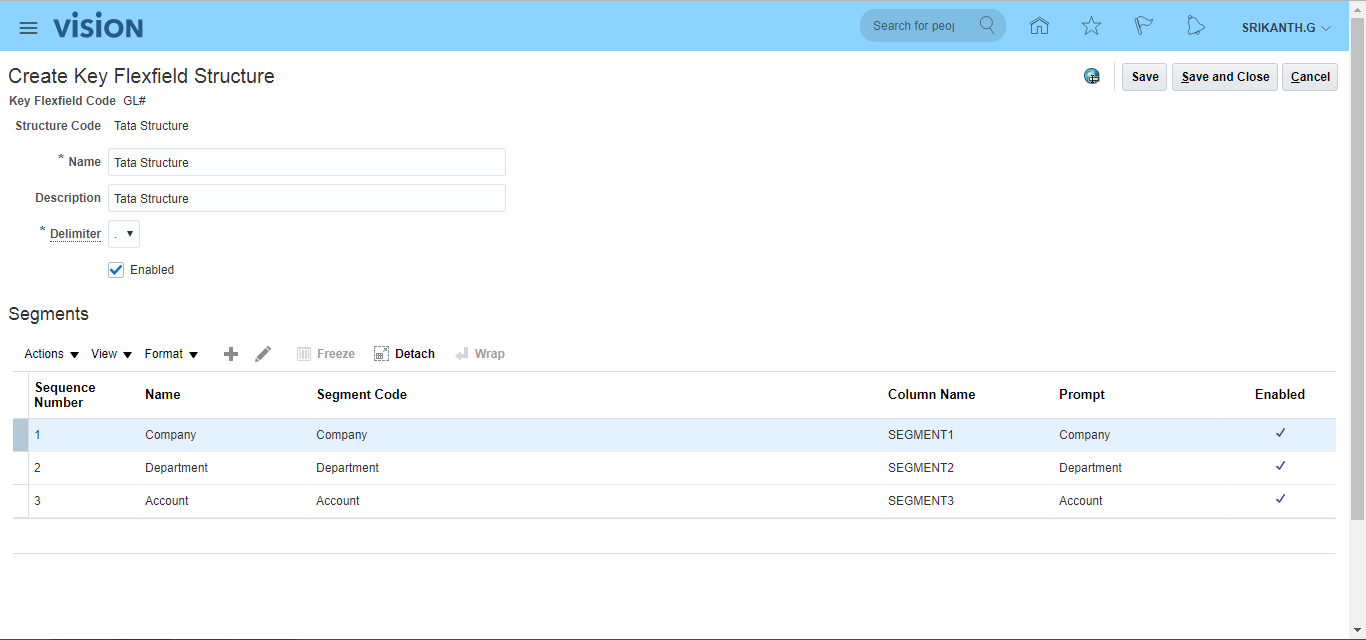Expand the Format menu
This screenshot has width=1366, height=640.
[x=171, y=354]
